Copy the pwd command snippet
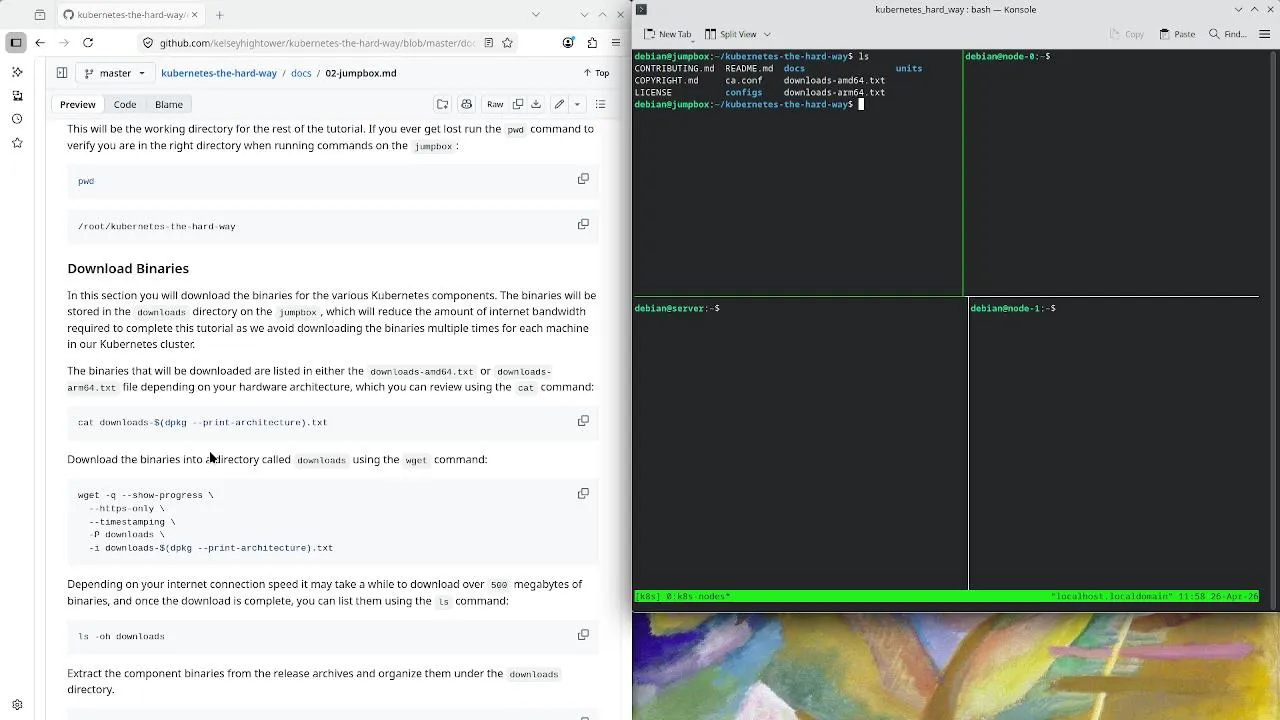The height and width of the screenshot is (720, 1280). [x=583, y=179]
